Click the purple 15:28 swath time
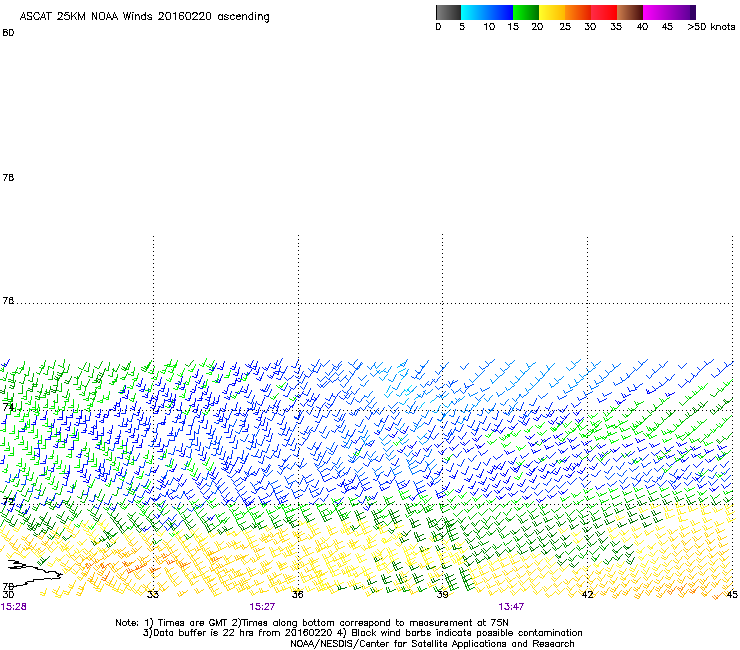 tap(14, 607)
